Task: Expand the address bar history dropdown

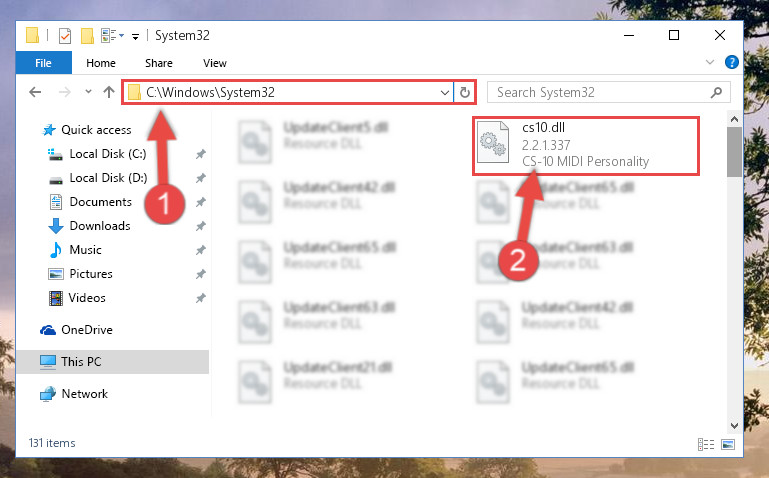Action: (x=444, y=92)
